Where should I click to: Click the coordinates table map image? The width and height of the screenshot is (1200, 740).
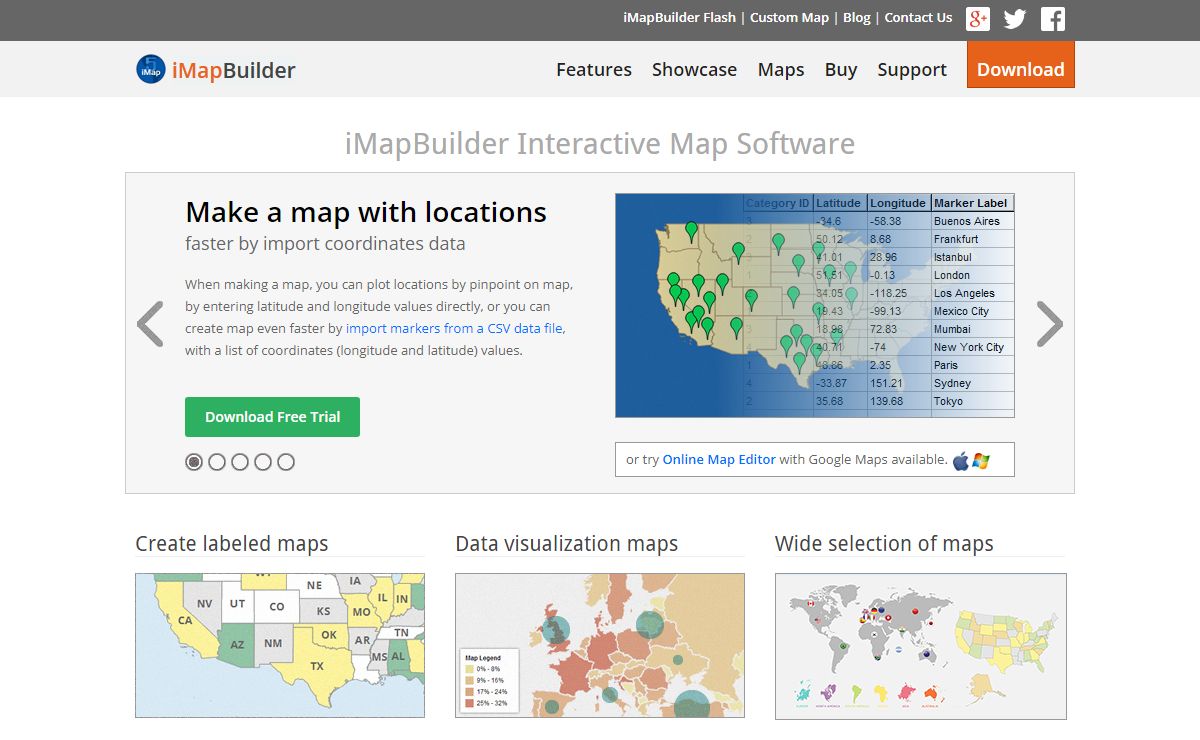(815, 305)
